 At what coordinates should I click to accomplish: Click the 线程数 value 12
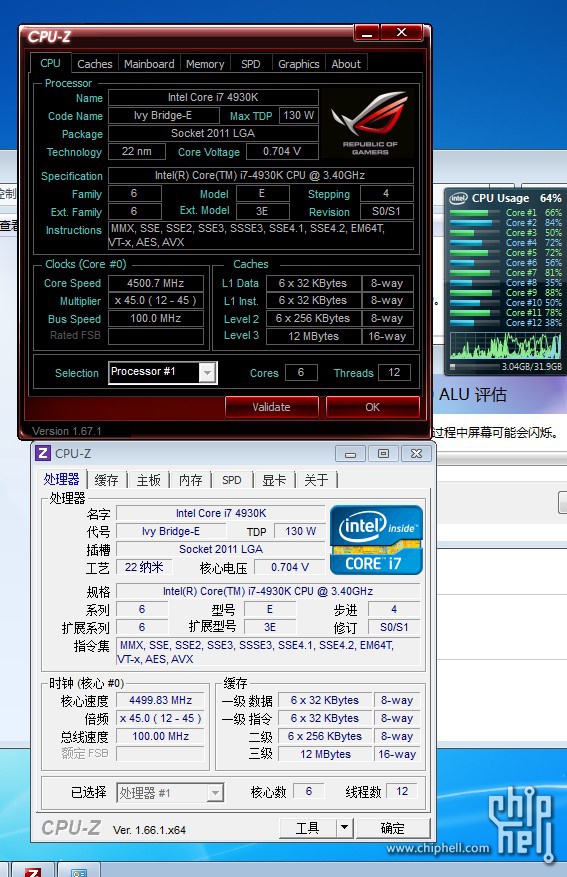coord(402,791)
